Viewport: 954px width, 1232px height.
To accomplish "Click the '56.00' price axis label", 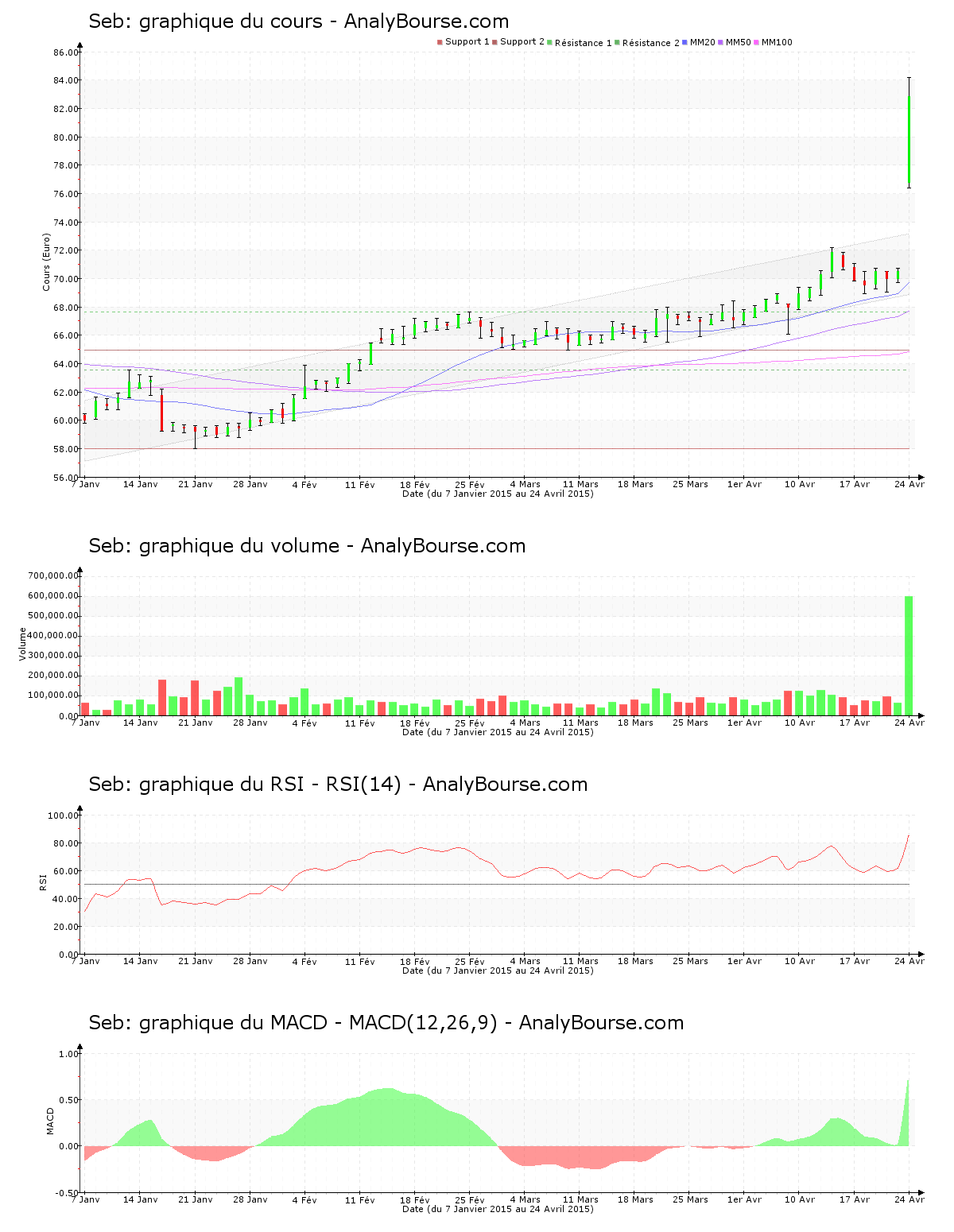I will pyautogui.click(x=66, y=478).
